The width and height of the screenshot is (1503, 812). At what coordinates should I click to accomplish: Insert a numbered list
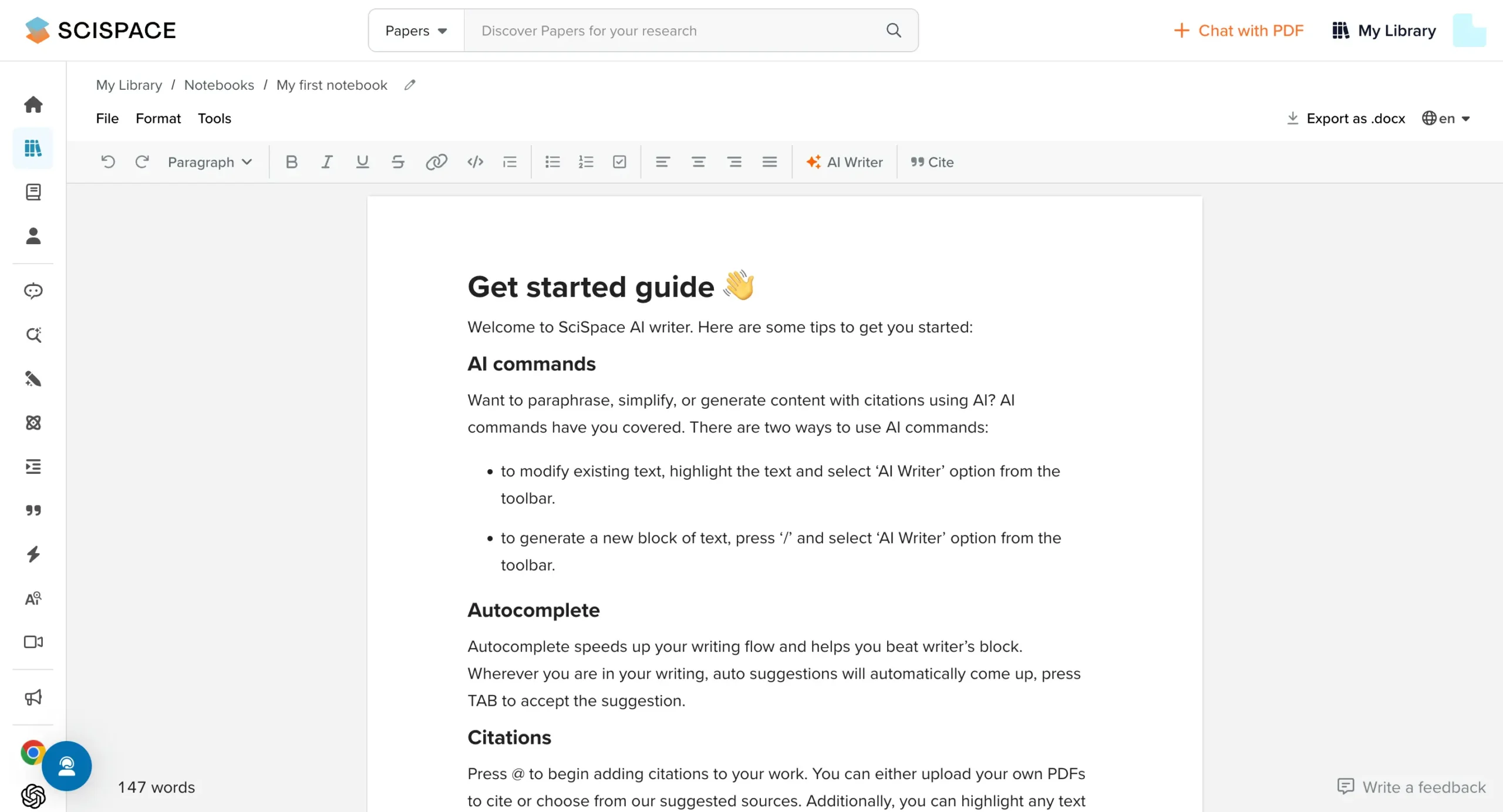point(586,162)
